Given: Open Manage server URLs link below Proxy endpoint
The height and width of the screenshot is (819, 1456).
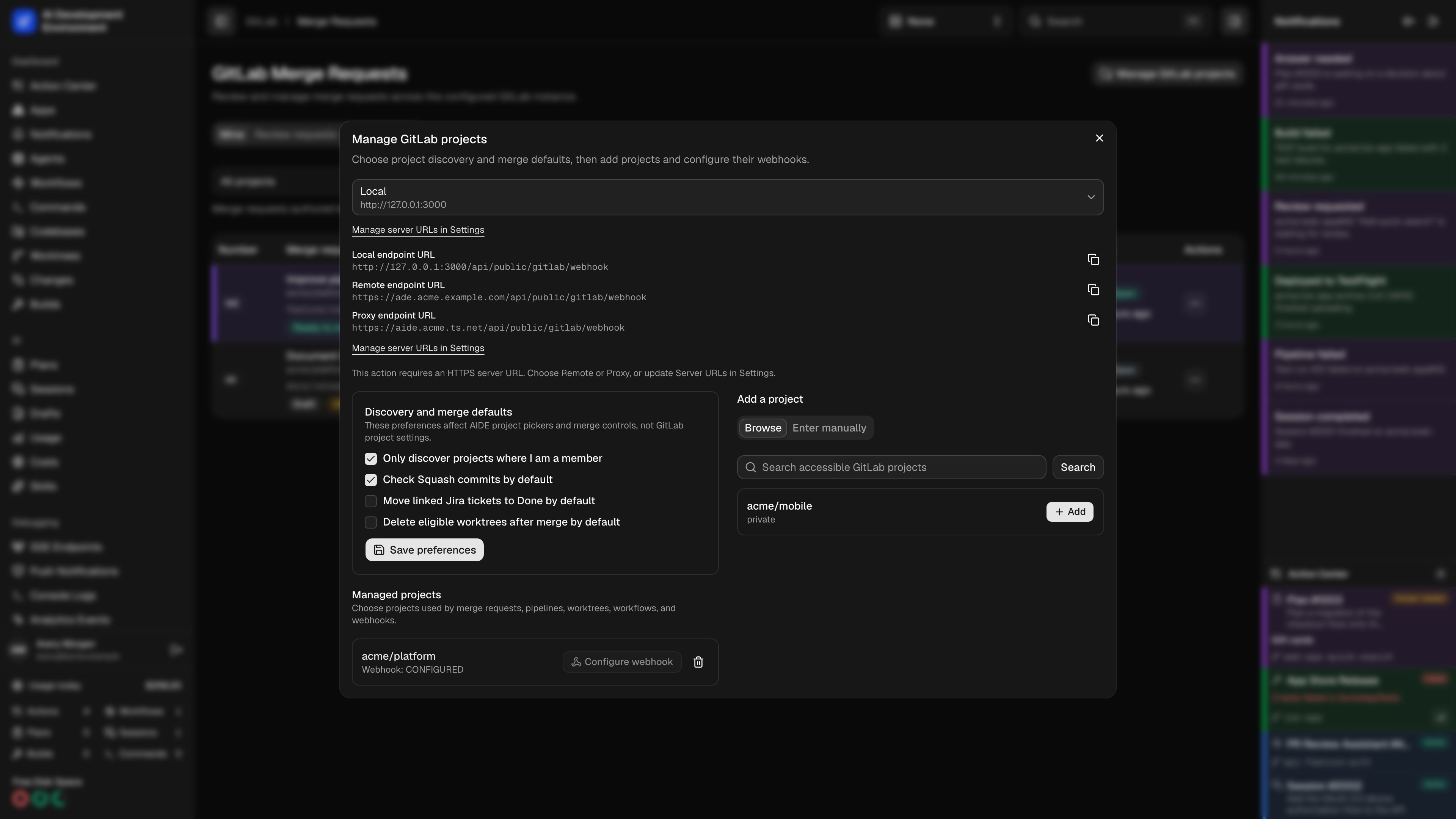Looking at the screenshot, I should click(x=418, y=348).
